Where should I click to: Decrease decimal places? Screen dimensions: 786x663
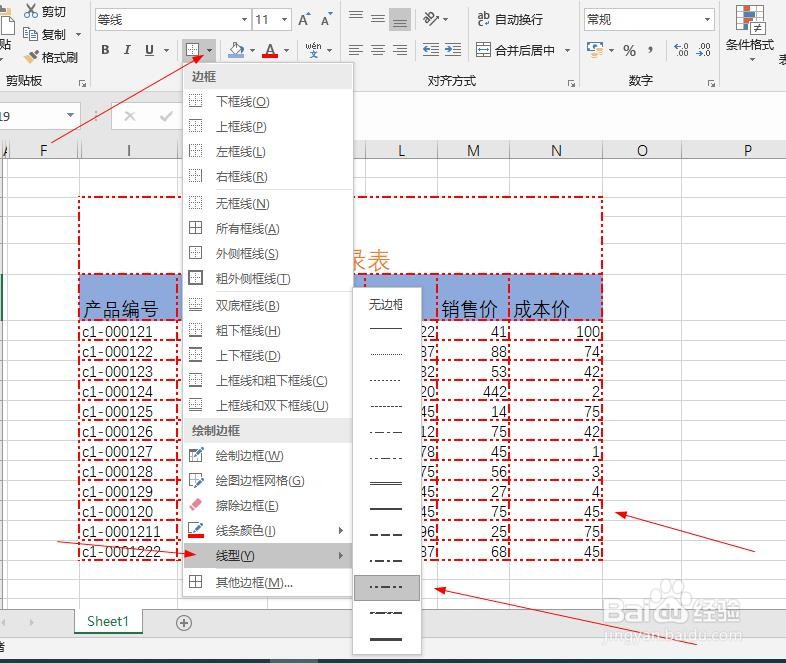(704, 50)
